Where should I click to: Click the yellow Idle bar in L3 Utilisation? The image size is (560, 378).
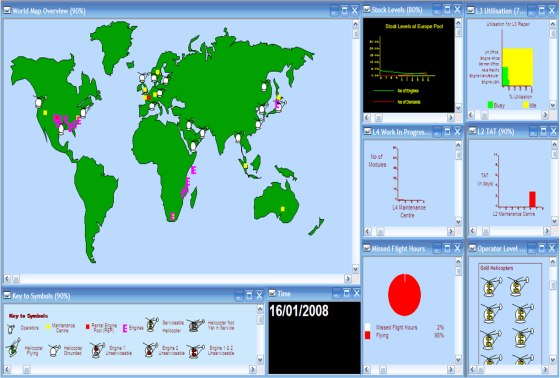point(520,67)
